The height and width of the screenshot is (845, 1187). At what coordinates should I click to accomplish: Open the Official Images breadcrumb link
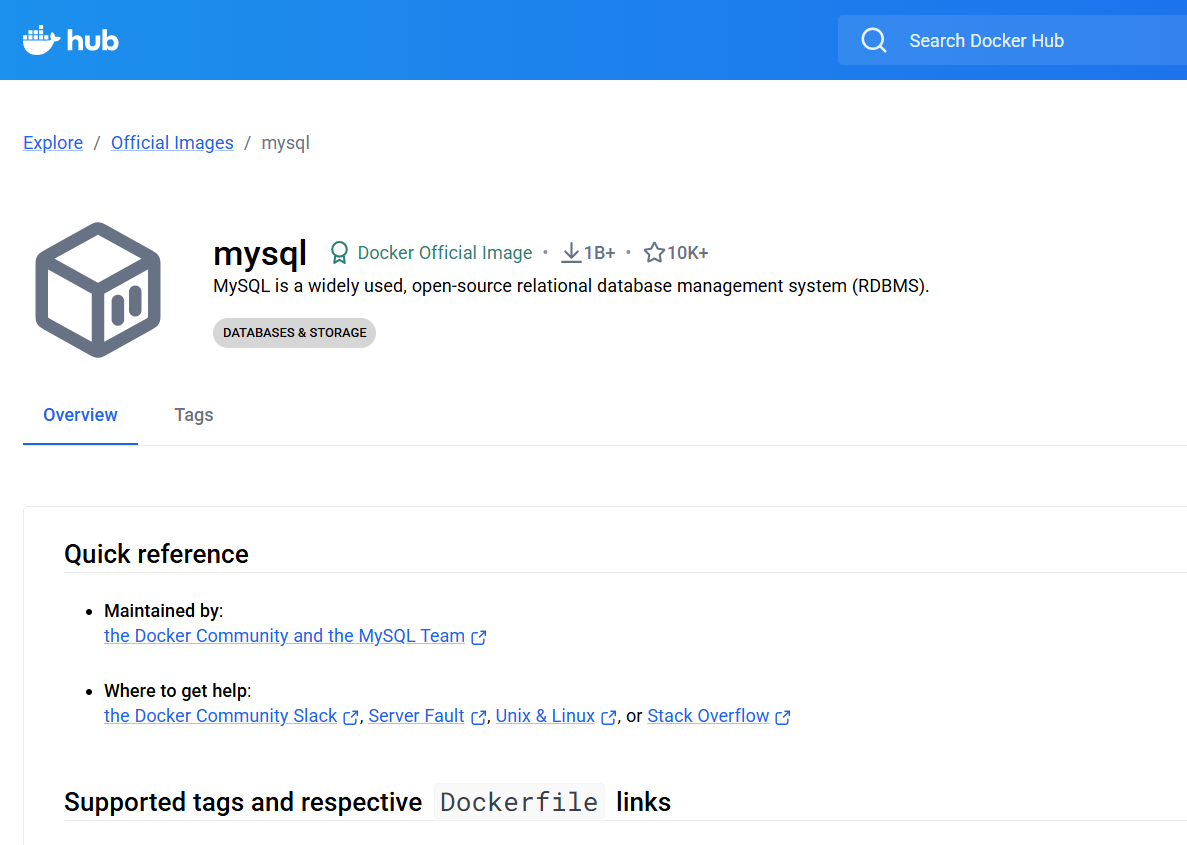pos(172,143)
